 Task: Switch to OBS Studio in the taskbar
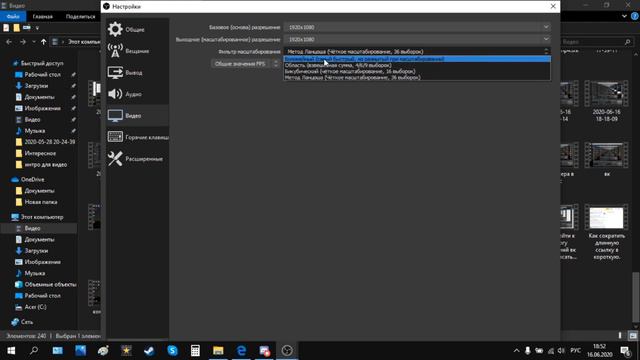point(287,351)
